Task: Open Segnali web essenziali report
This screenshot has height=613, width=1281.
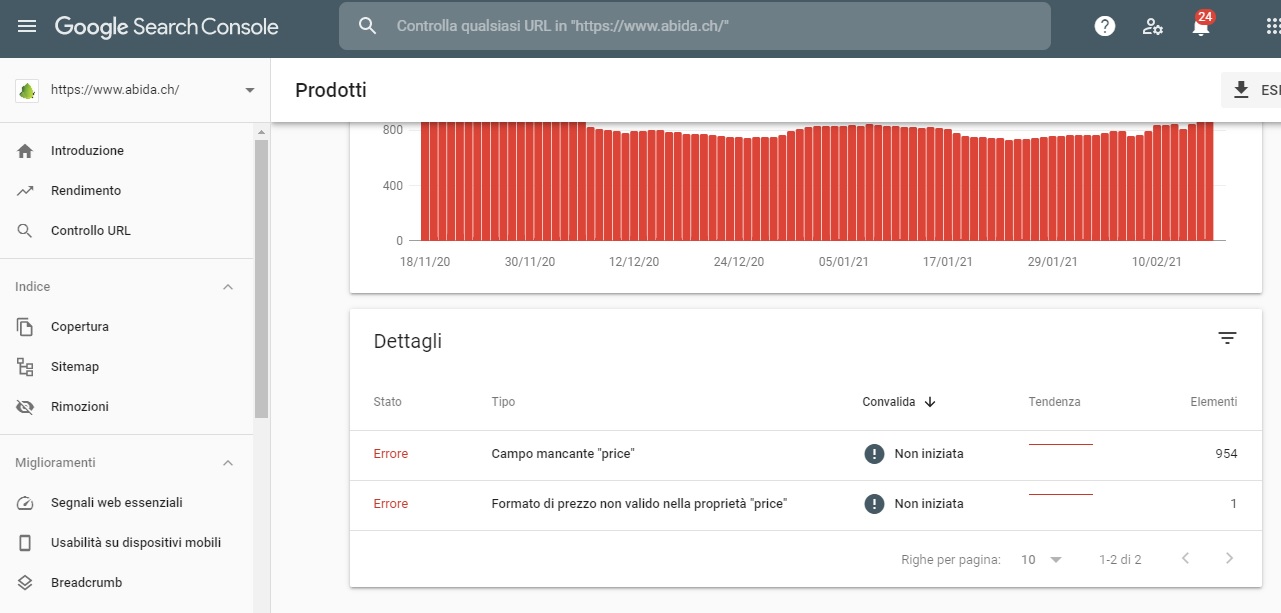Action: 117,503
